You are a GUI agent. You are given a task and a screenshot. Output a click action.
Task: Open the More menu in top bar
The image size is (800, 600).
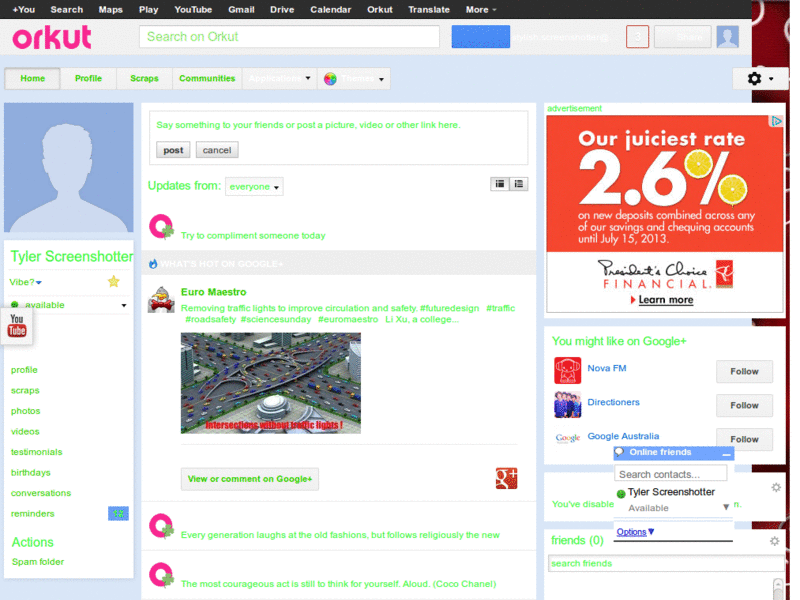pos(481,9)
